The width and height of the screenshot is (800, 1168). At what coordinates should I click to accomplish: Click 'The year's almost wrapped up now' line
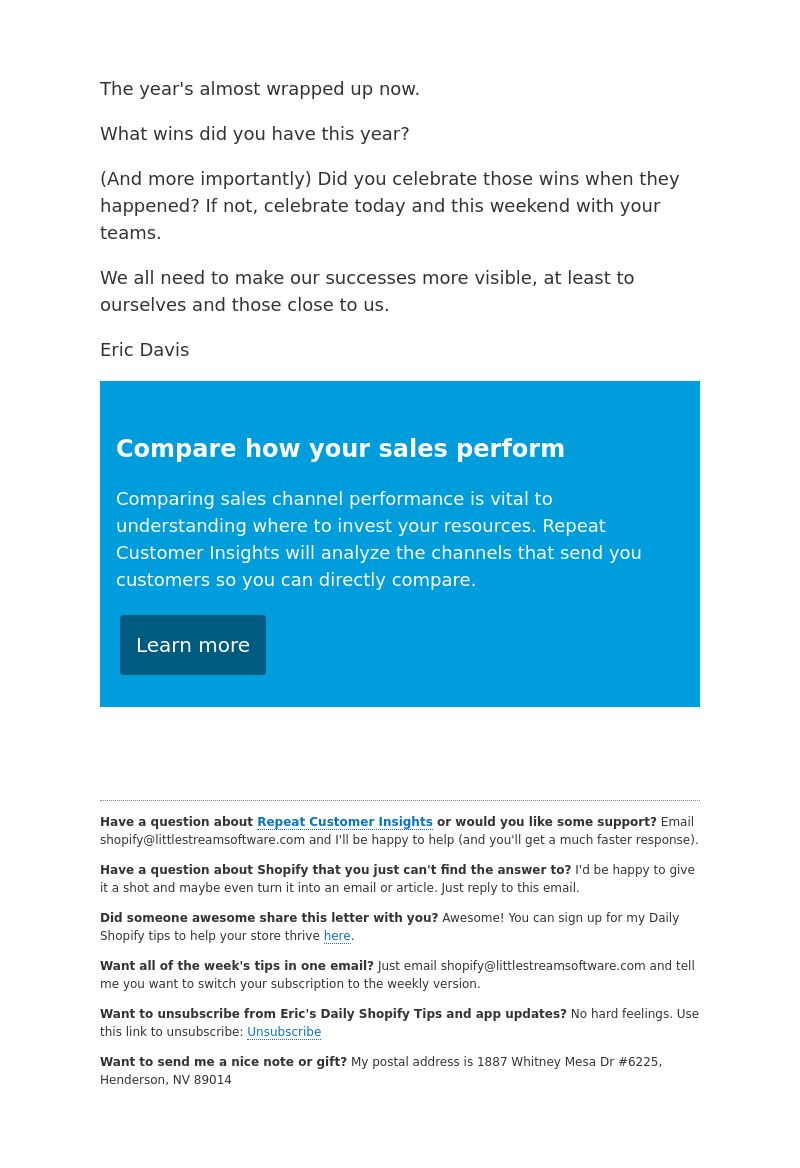point(260,89)
